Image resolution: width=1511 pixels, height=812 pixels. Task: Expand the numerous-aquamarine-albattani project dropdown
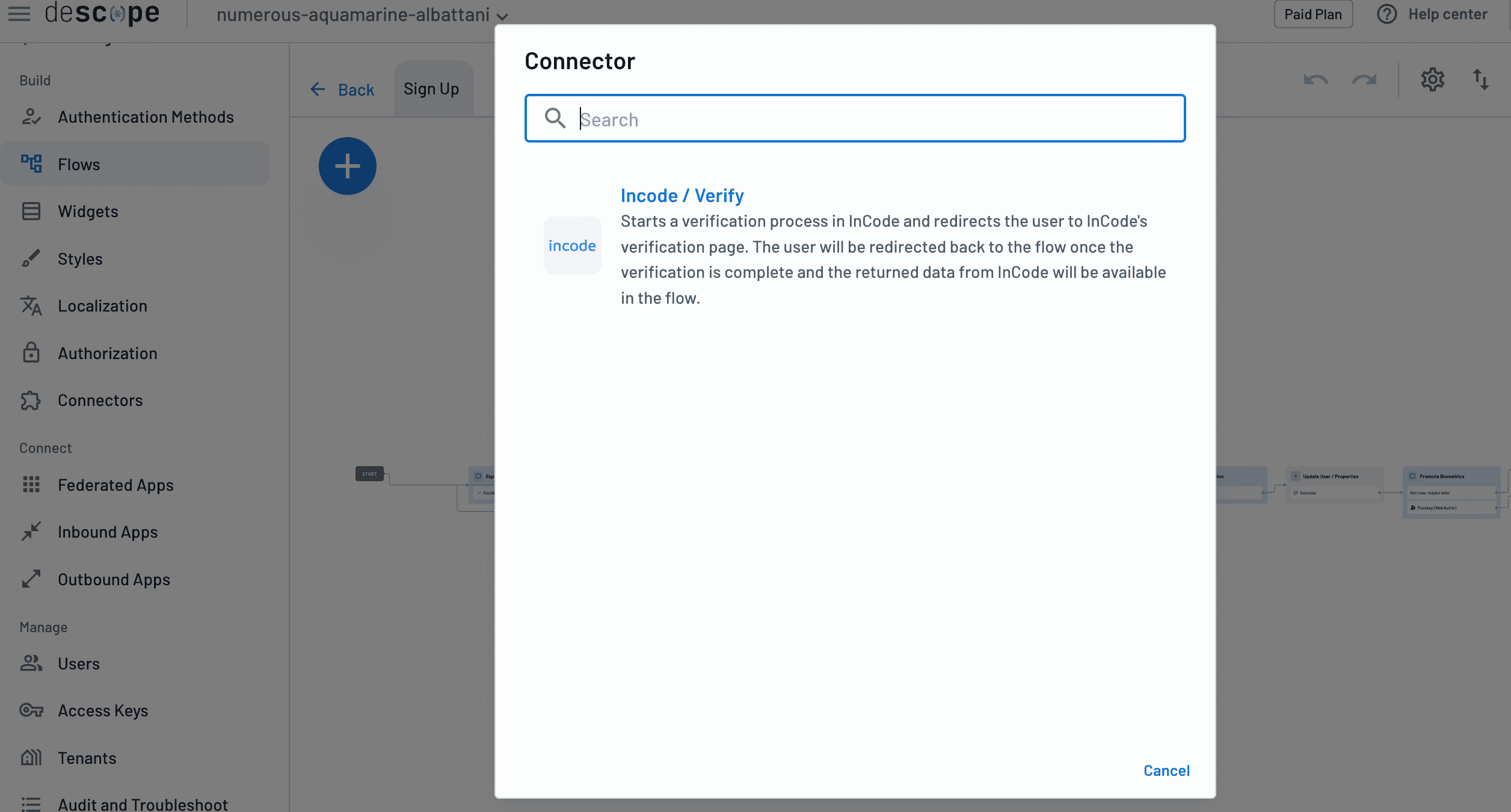pyautogui.click(x=362, y=15)
